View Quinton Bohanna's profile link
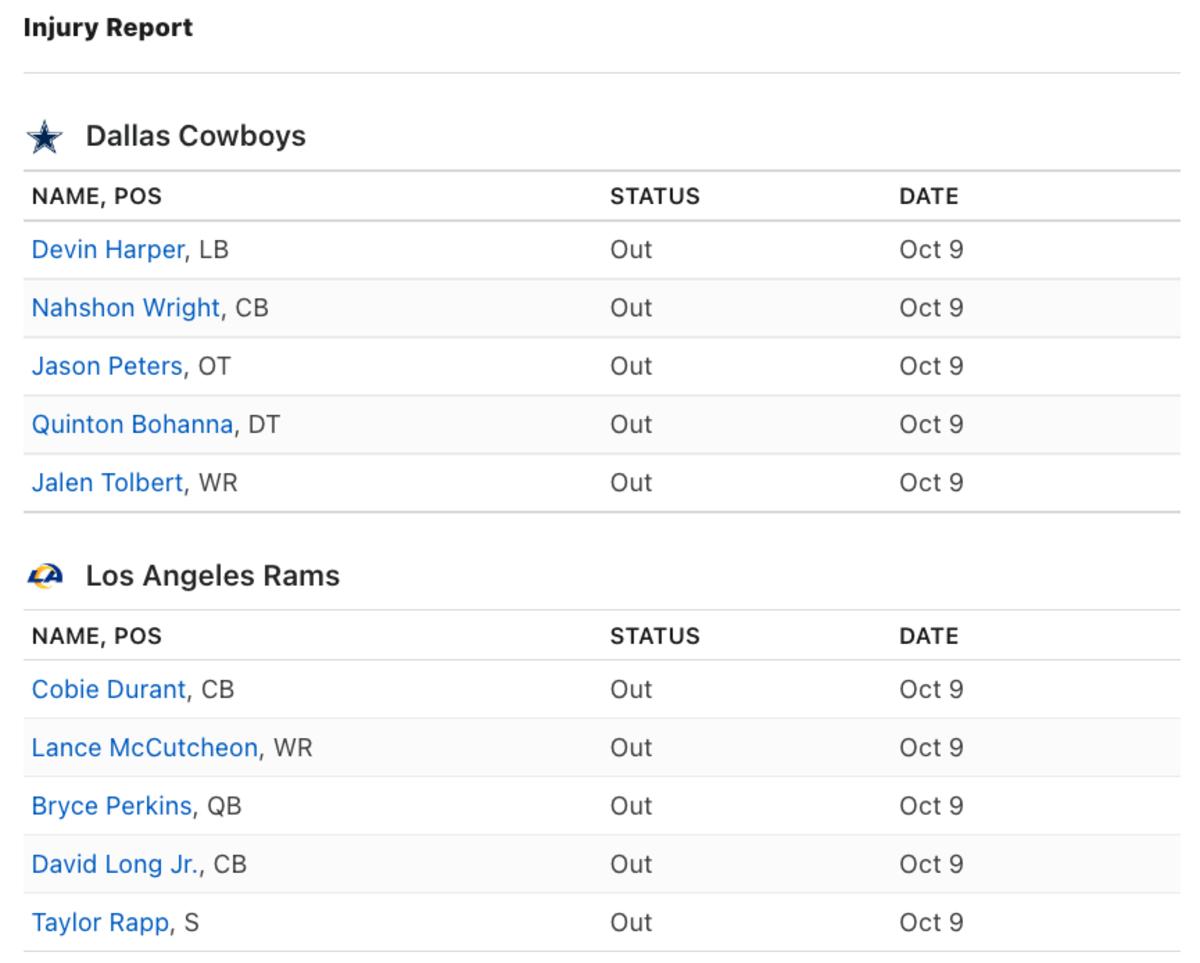1200x963 pixels. (132, 424)
